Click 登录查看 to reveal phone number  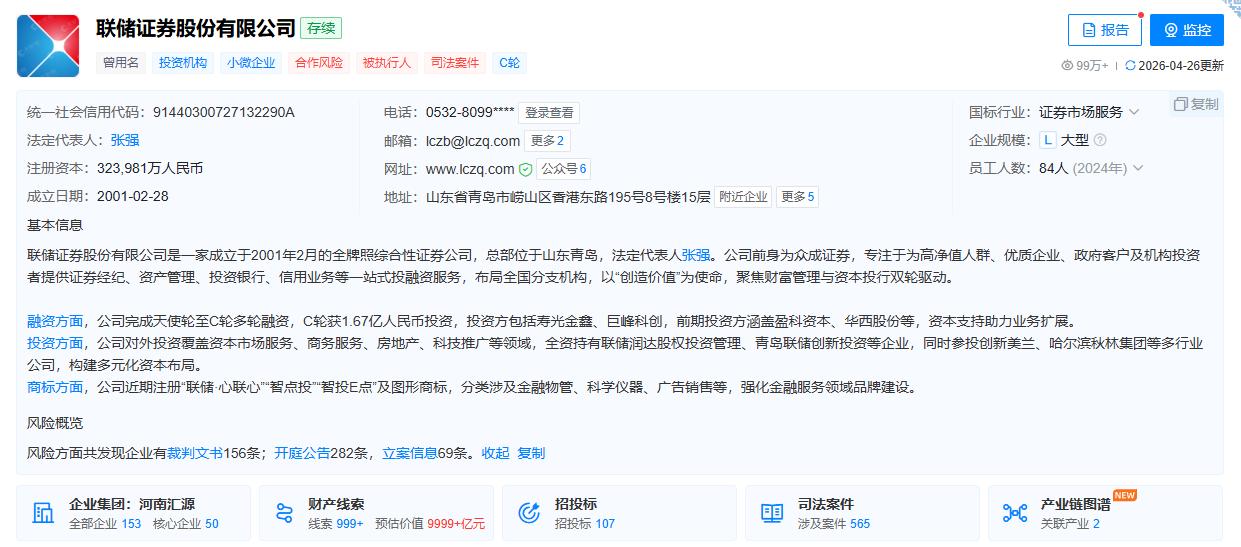549,113
